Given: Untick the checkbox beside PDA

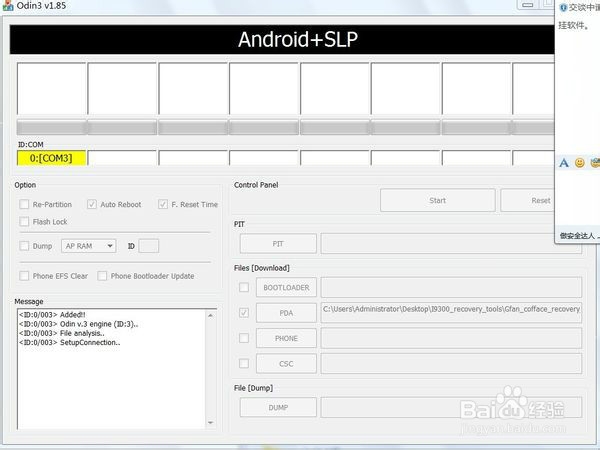Looking at the screenshot, I should (x=244, y=313).
